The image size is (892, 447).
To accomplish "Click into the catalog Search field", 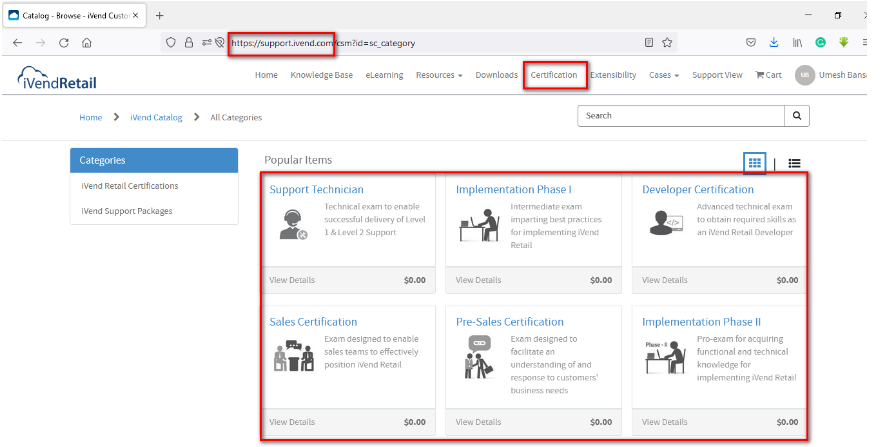I will pyautogui.click(x=681, y=115).
